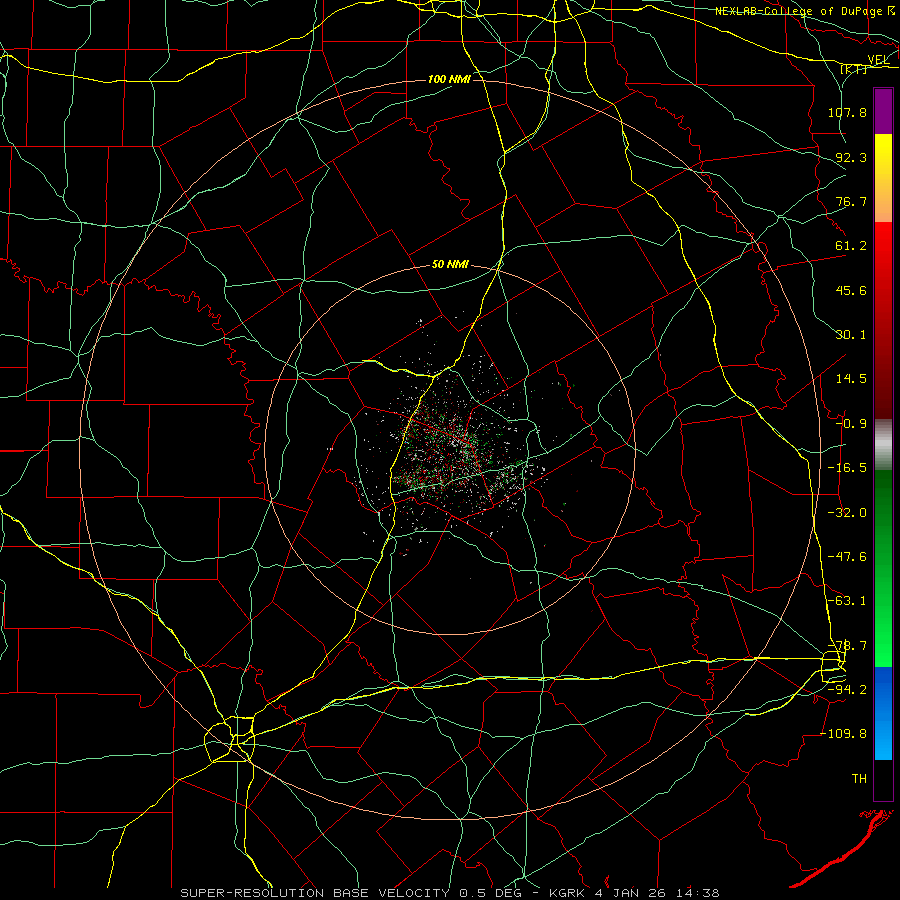Screen dimensions: 900x900
Task: Click the 100 NMI range ring label
Action: (449, 79)
